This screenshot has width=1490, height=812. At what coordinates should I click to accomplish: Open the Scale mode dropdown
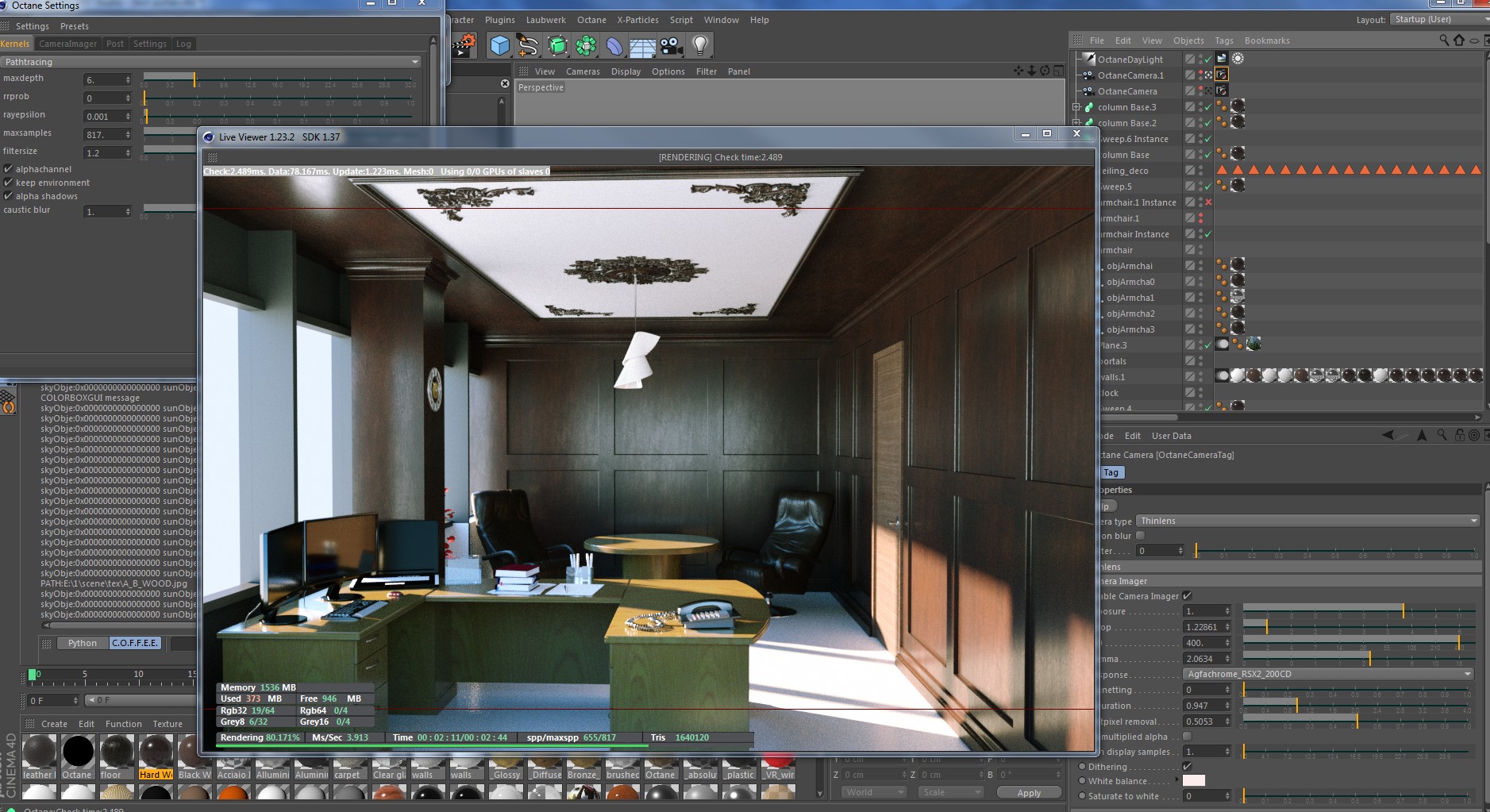[952, 792]
